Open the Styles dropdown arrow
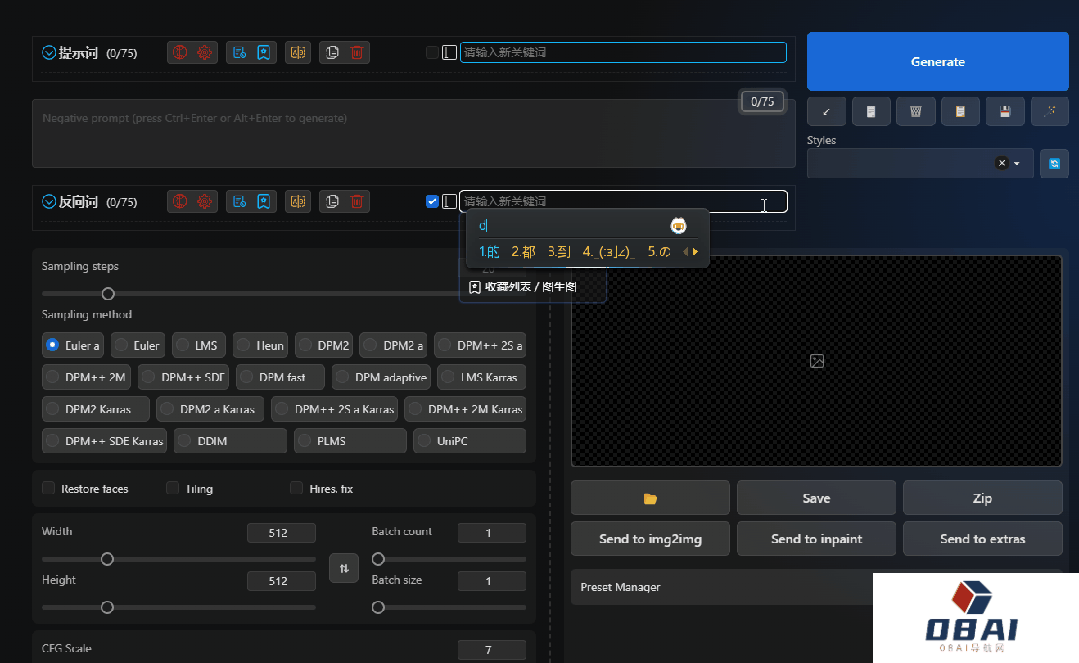Image resolution: width=1079 pixels, height=663 pixels. tap(1017, 163)
